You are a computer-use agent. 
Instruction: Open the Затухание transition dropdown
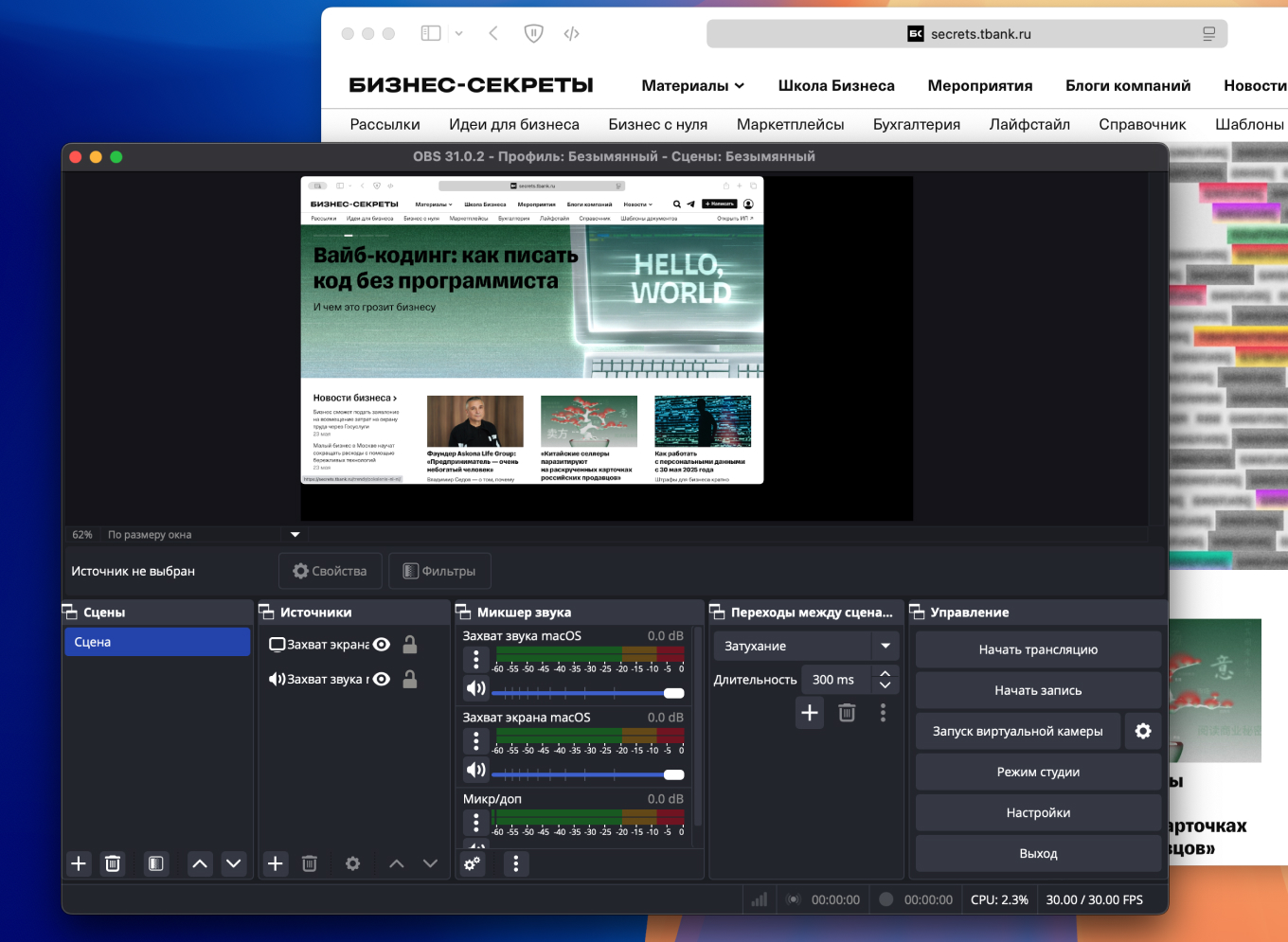805,645
